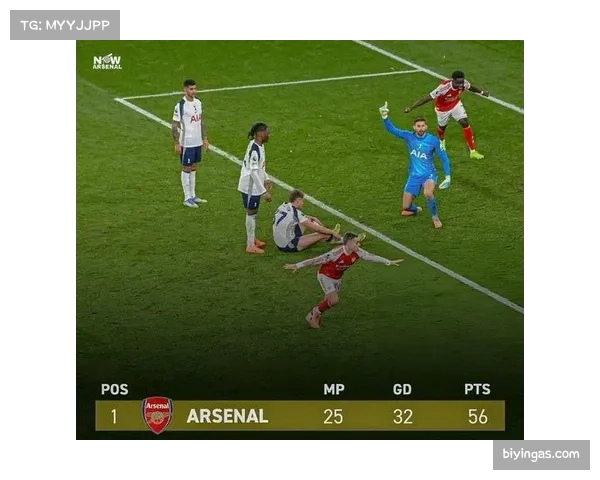Select the goal difference value 32

(403, 416)
